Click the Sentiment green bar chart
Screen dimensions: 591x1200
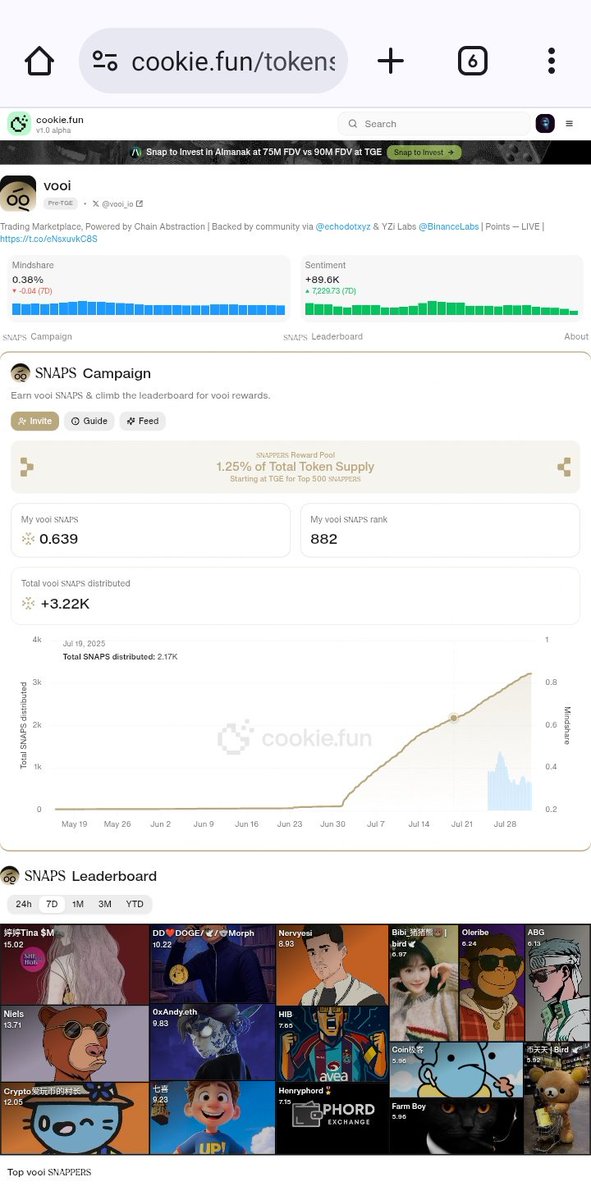pos(441,308)
